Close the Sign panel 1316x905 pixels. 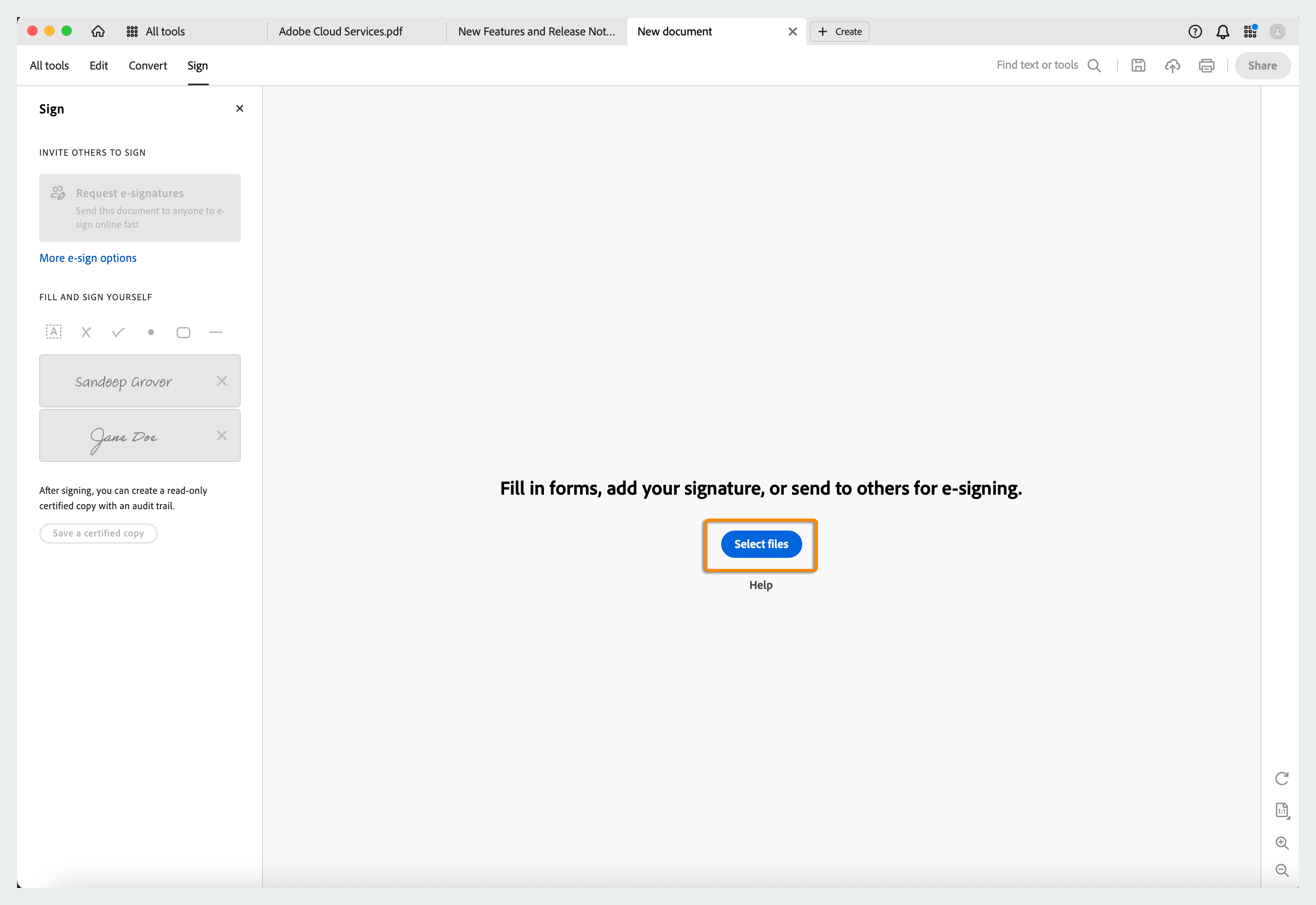pyautogui.click(x=240, y=108)
